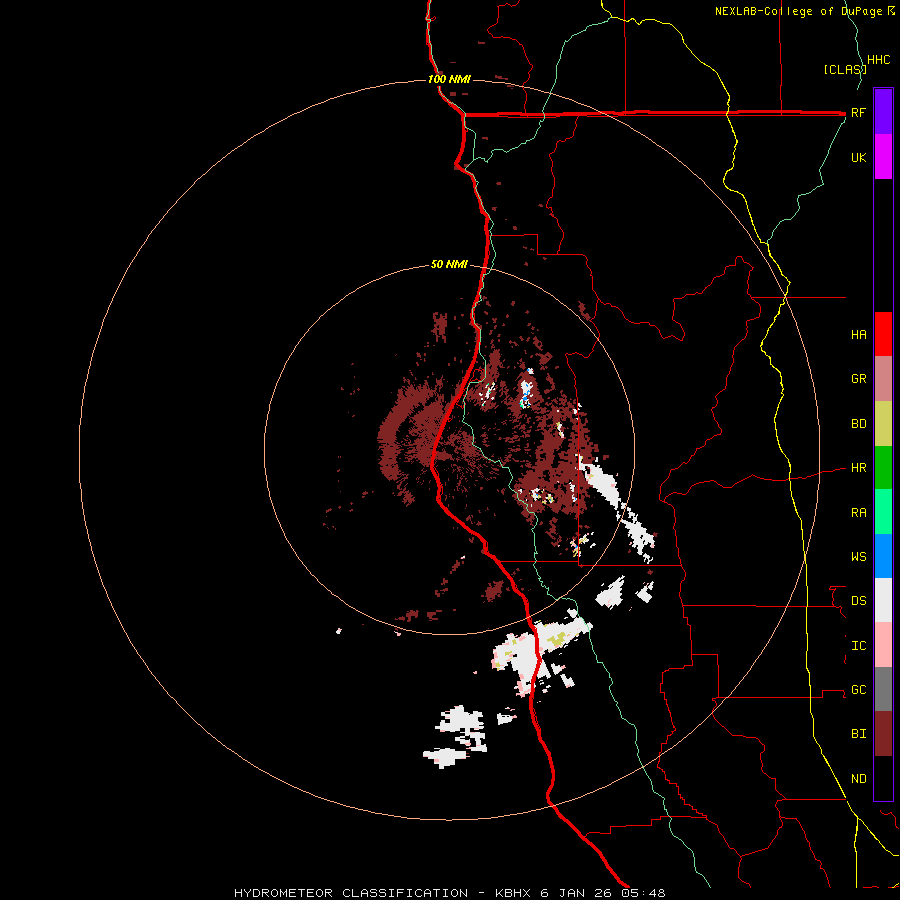Click the ND black legend swatch
This screenshot has width=900, height=900.
pos(883,778)
